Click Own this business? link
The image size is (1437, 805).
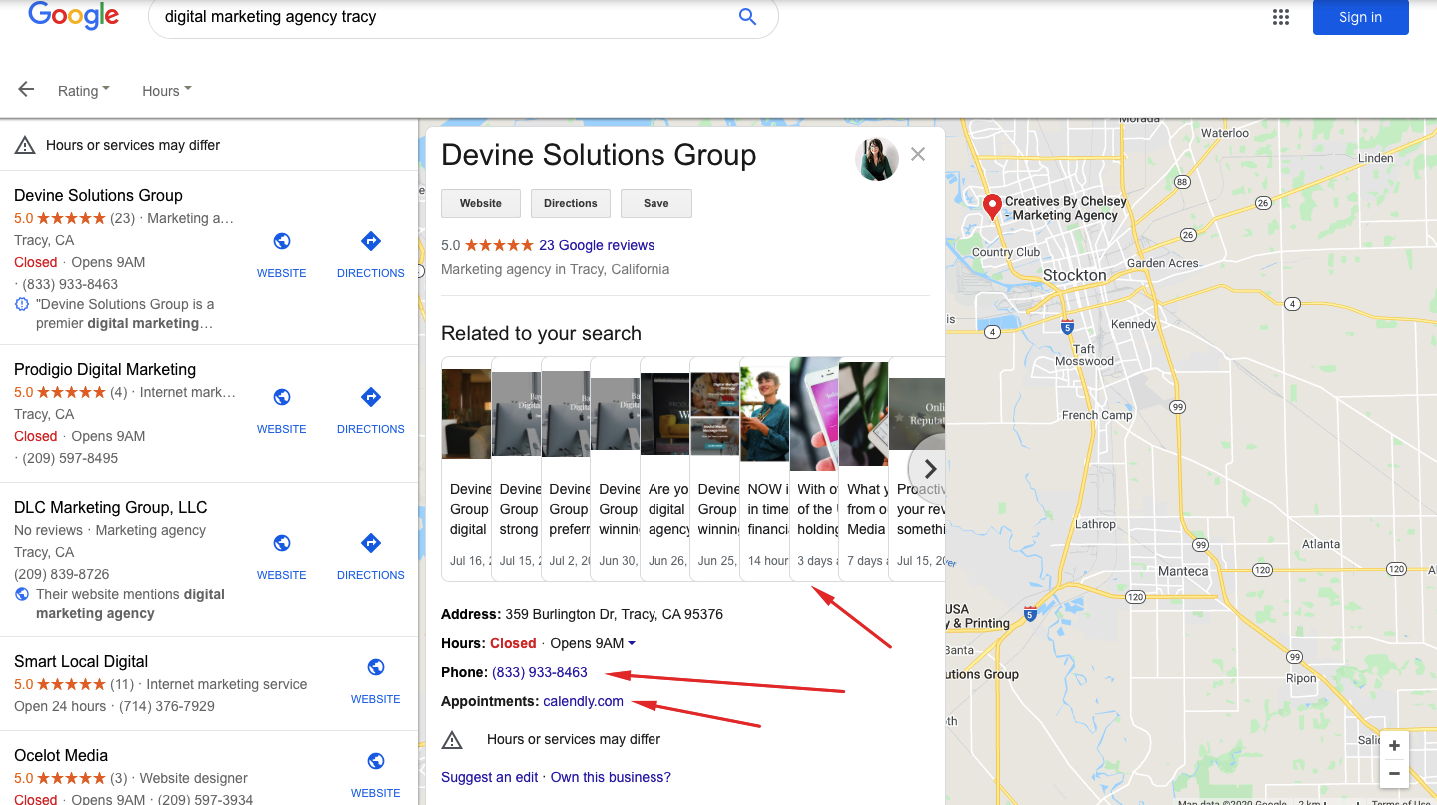(611, 777)
